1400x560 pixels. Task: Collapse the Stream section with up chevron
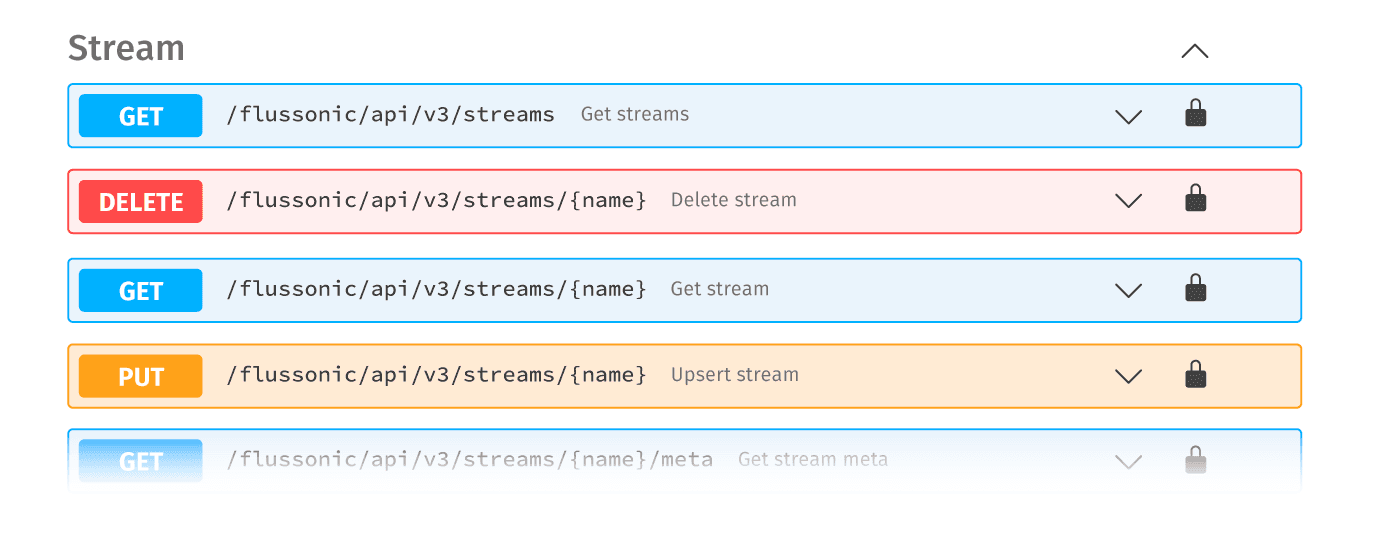click(x=1195, y=51)
